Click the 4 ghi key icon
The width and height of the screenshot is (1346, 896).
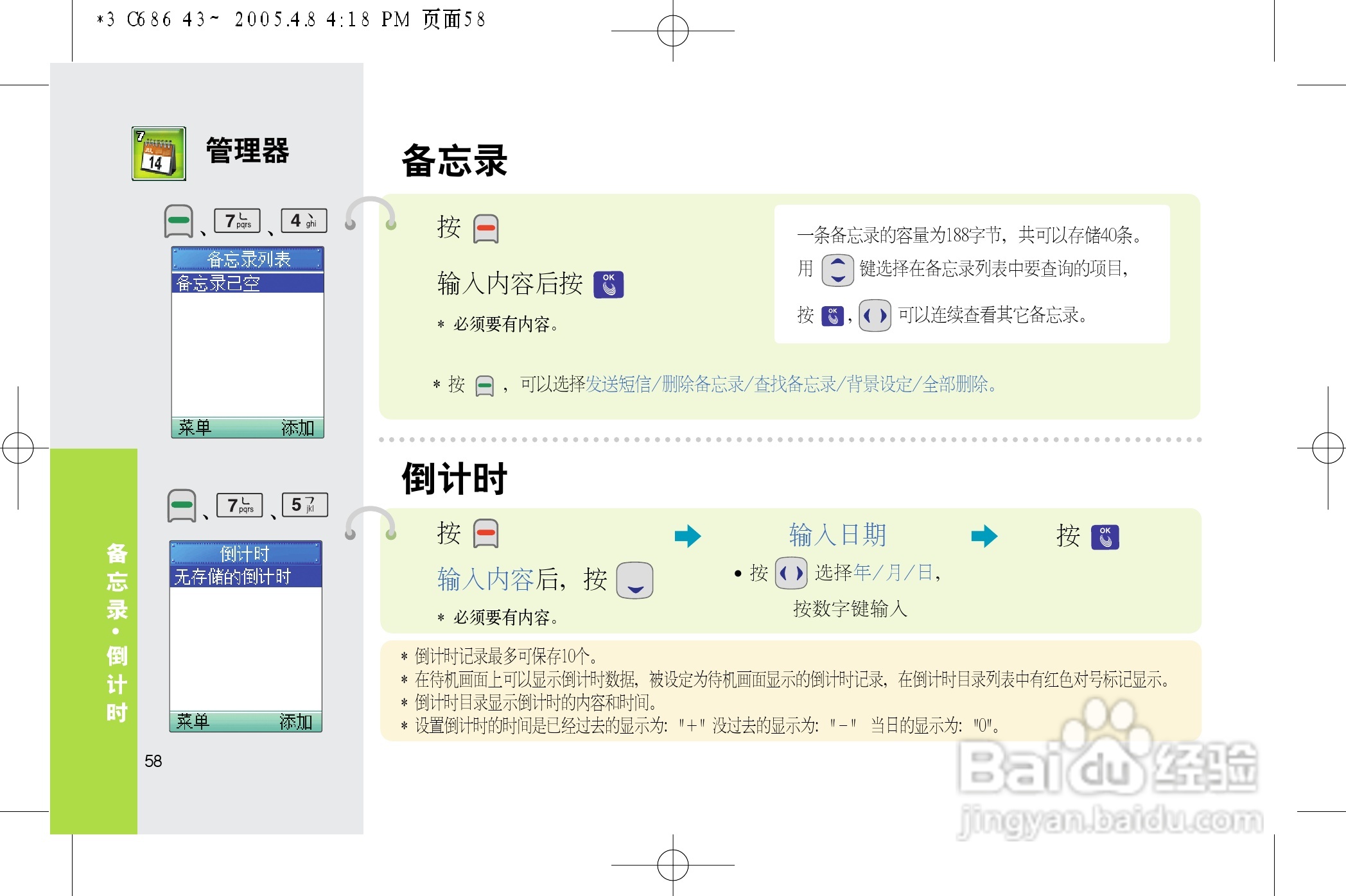coord(304,221)
